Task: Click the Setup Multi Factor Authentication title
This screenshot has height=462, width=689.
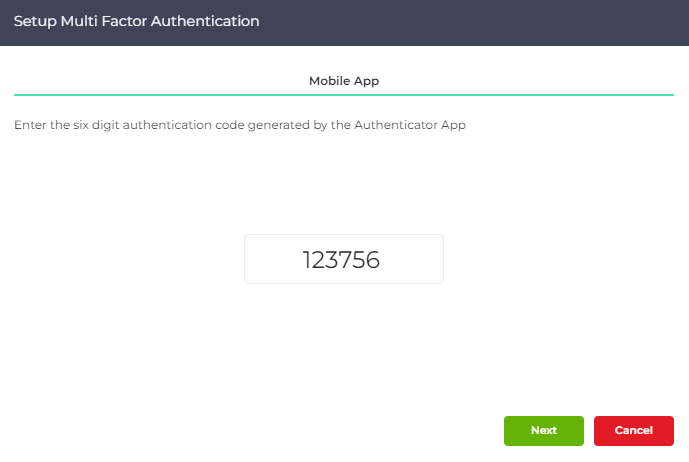Action: [x=136, y=21]
